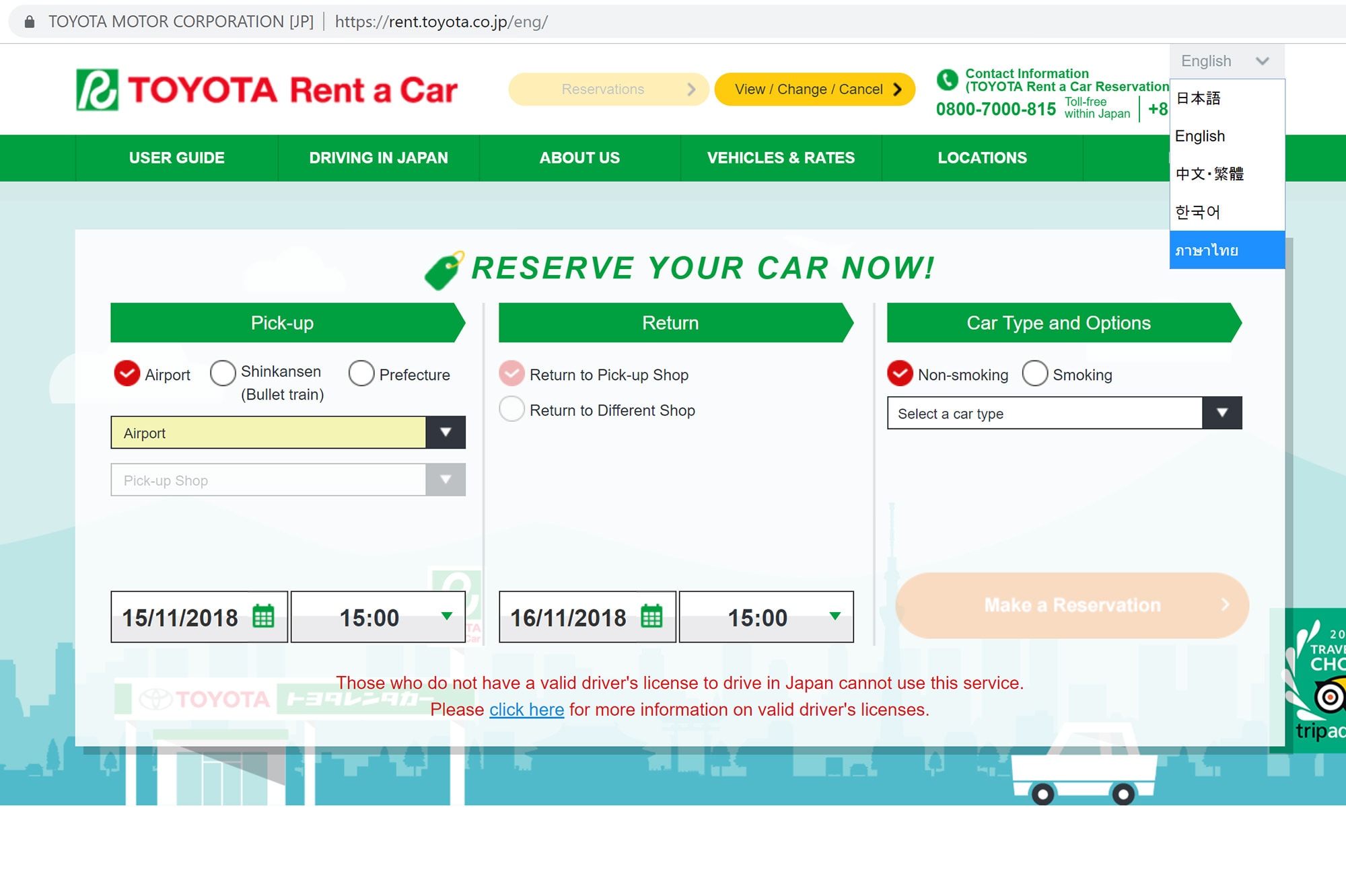Image resolution: width=1346 pixels, height=896 pixels.
Task: Click the Pick-up section header
Action: 288,323
